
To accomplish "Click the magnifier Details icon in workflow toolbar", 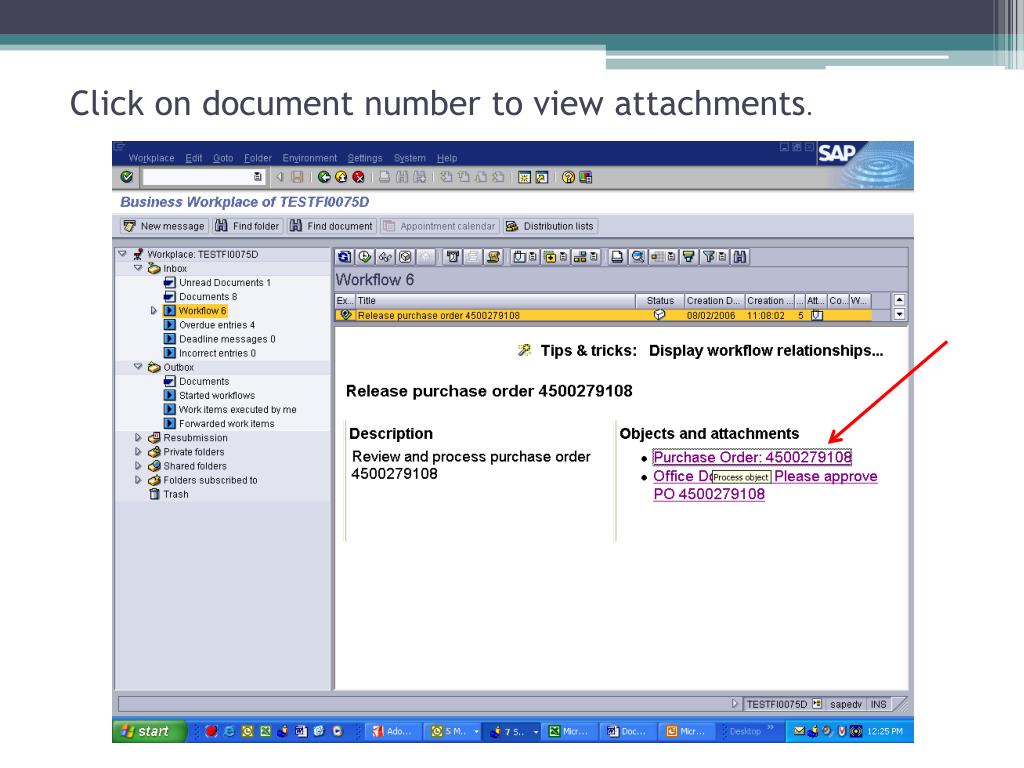I will (637, 257).
